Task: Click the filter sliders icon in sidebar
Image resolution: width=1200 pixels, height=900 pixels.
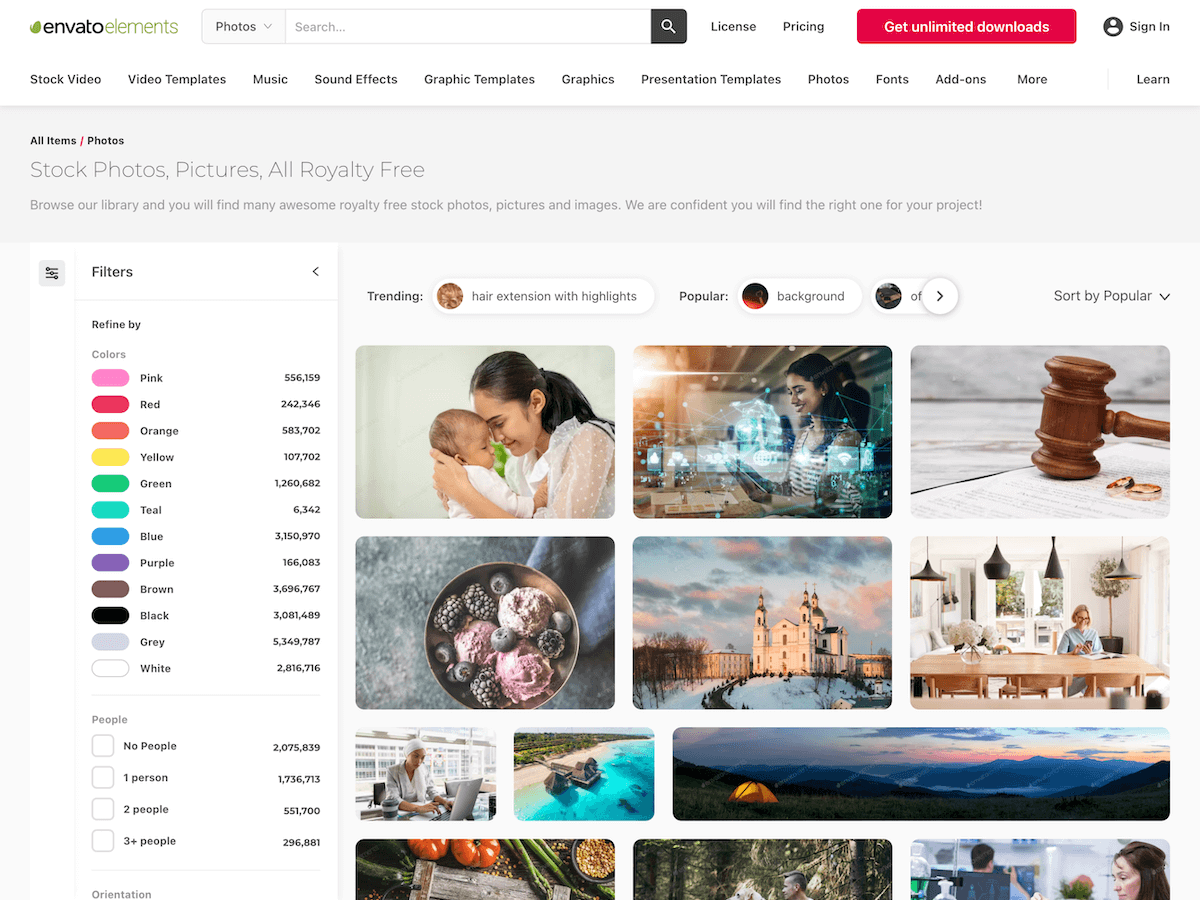Action: point(52,273)
